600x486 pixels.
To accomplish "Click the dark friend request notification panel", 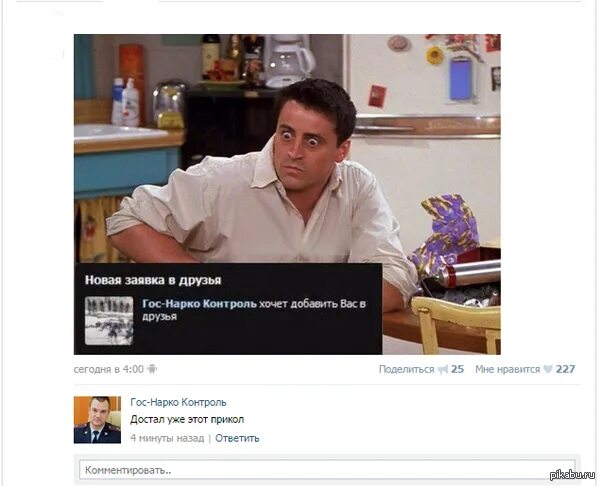I will coord(228,309).
